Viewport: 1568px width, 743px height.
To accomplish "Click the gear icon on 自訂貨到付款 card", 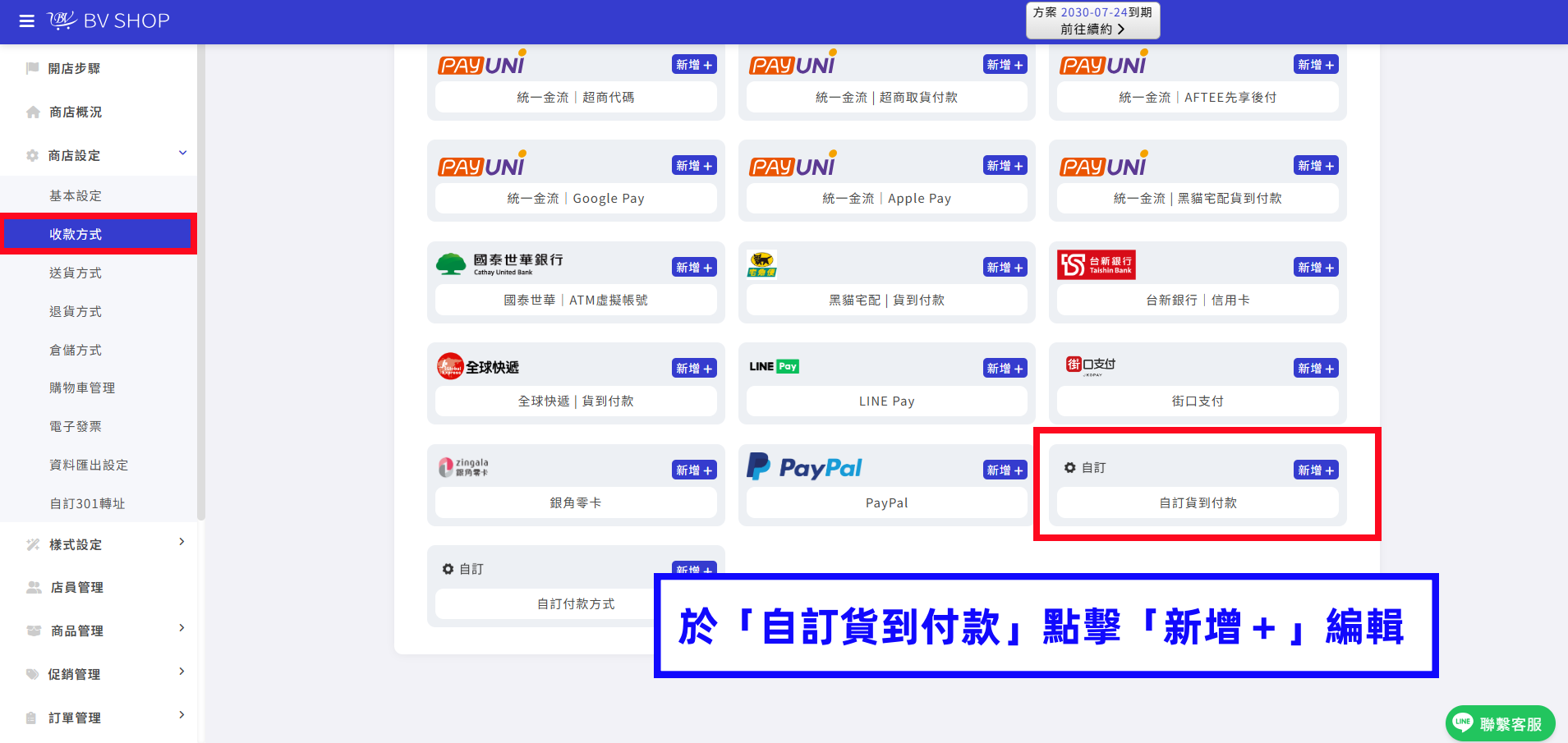I will click(x=1070, y=467).
